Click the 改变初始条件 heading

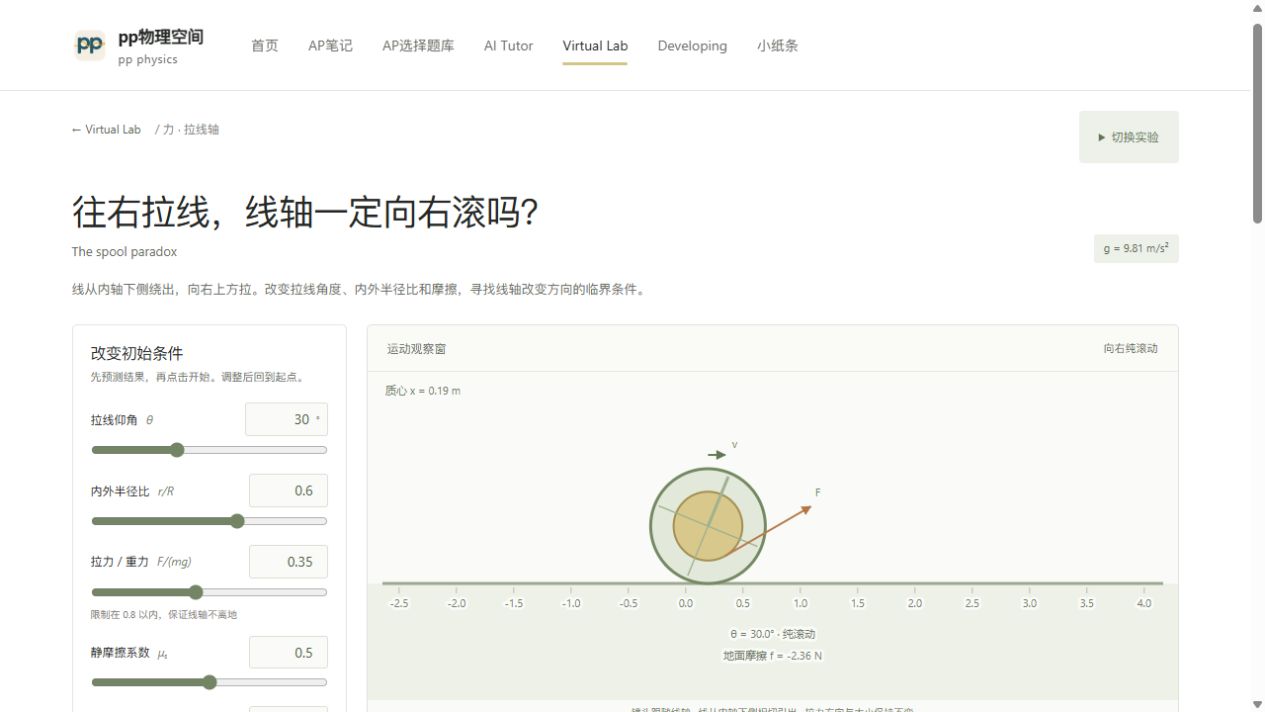point(137,353)
